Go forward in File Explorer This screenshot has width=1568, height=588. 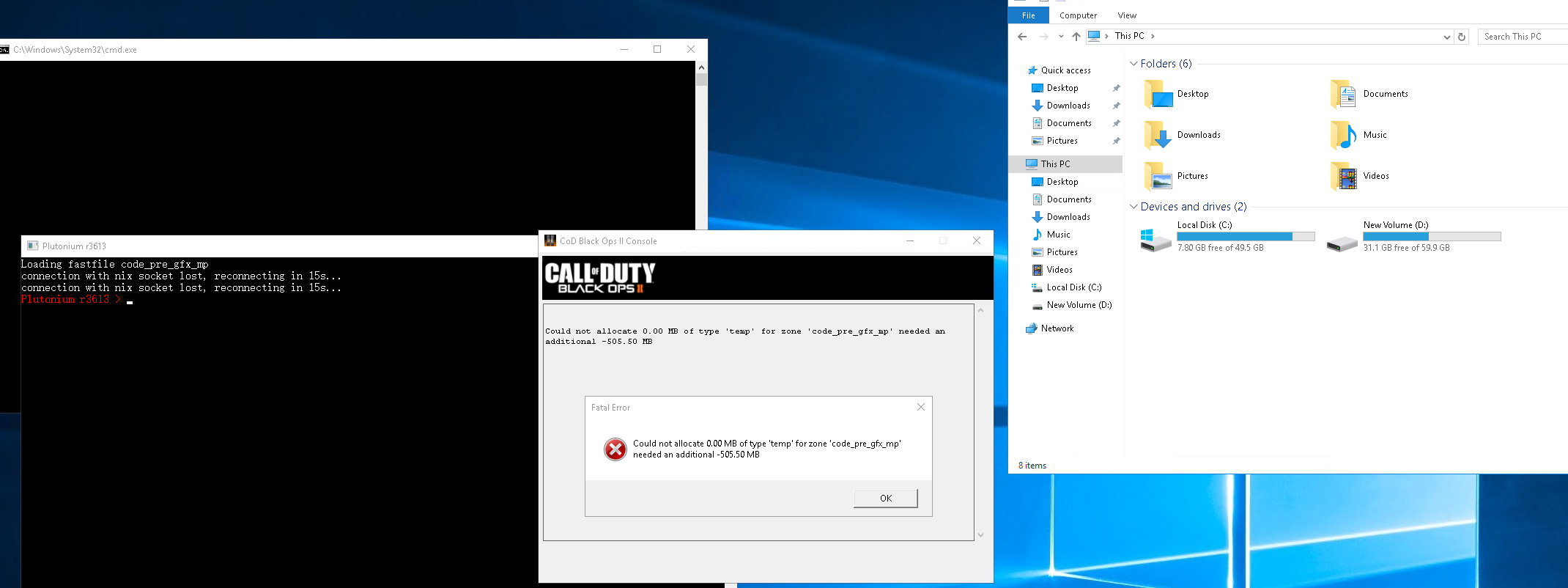point(1043,36)
